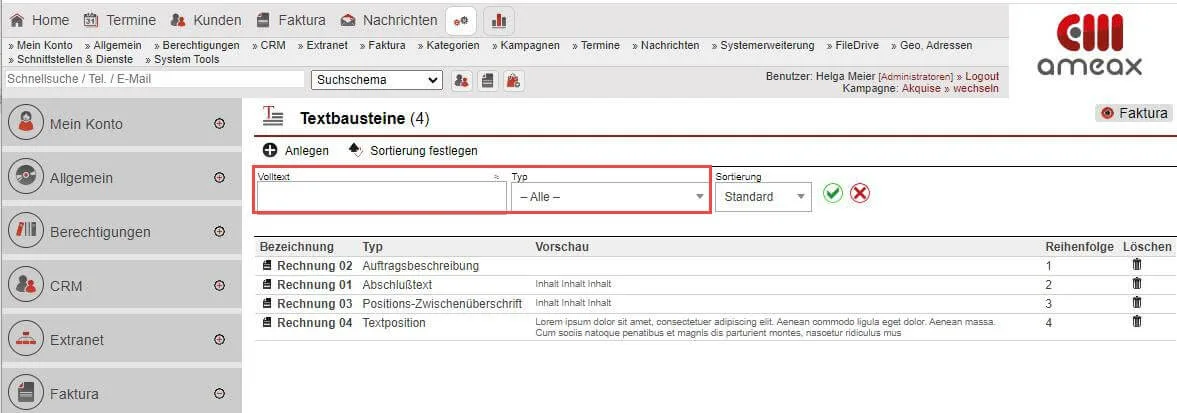The height and width of the screenshot is (413, 1177).
Task: Click the red X to reset filter
Action: pos(860,194)
